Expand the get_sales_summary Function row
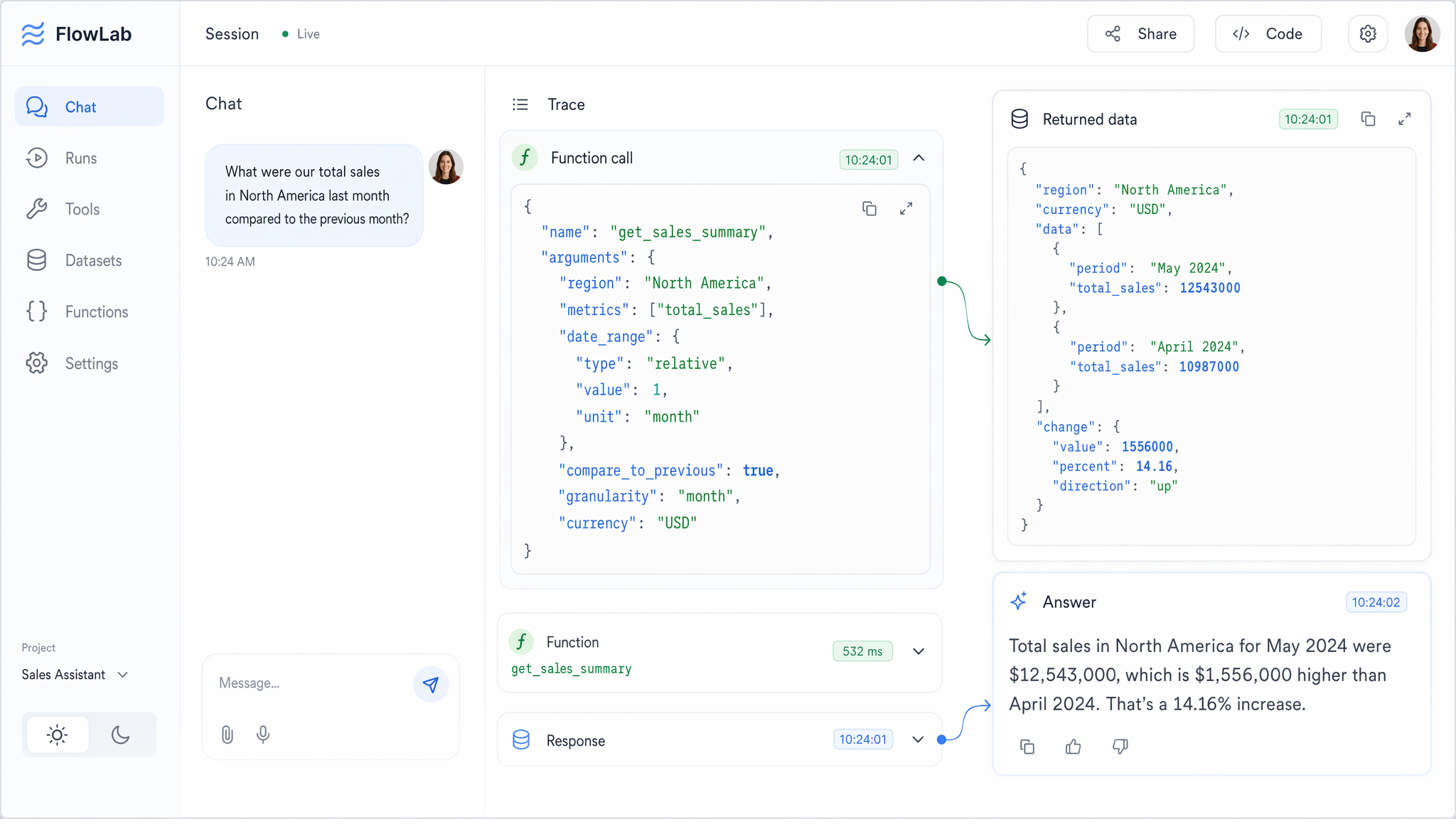The width and height of the screenshot is (1456, 819). [x=919, y=651]
